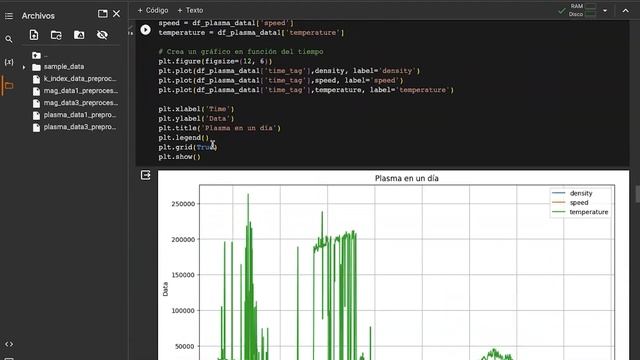Open RAM and Disco resource indicator

[x=583, y=10]
